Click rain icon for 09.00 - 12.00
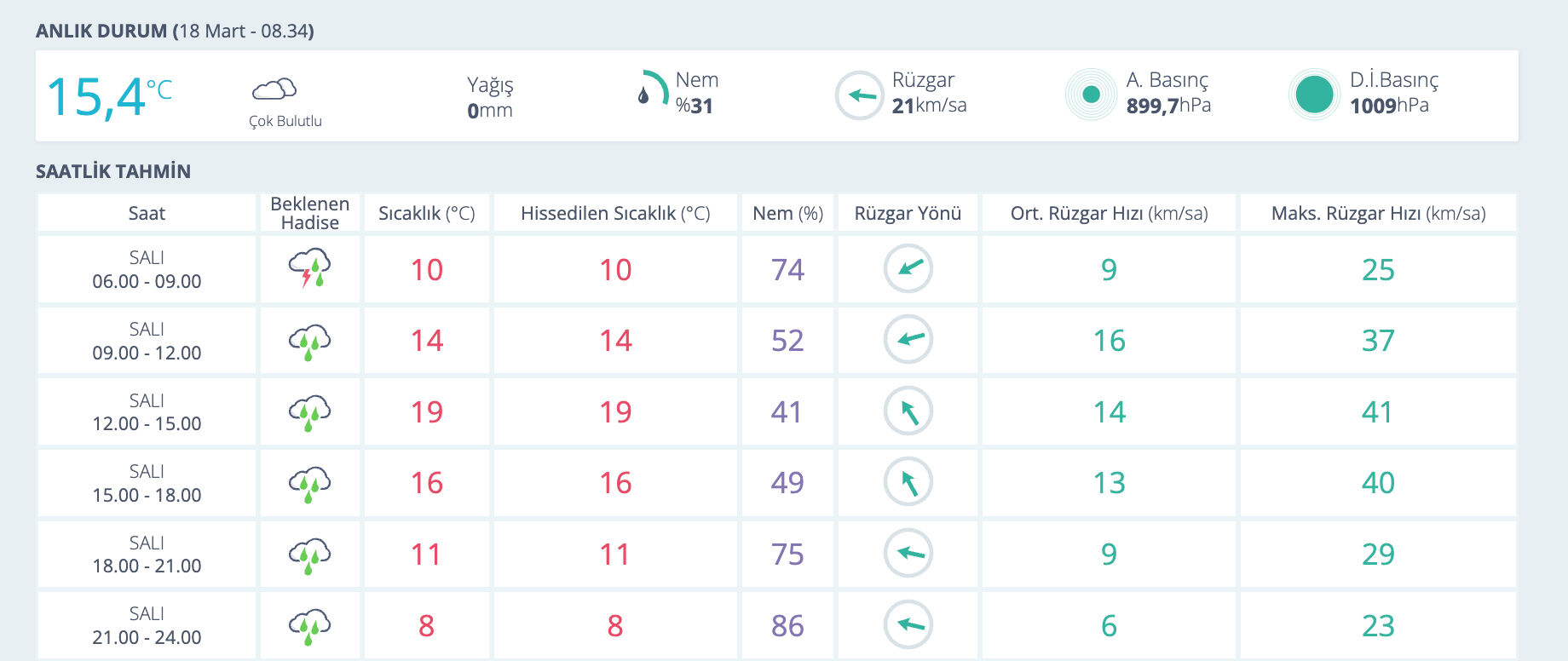 click(309, 342)
